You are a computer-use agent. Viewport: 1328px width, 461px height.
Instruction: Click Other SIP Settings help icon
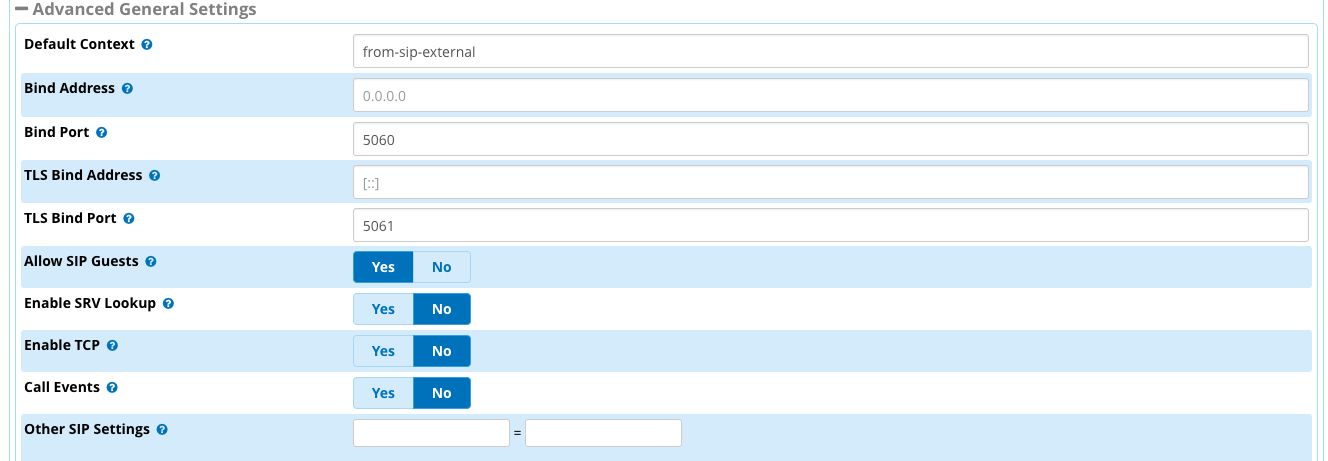162,429
